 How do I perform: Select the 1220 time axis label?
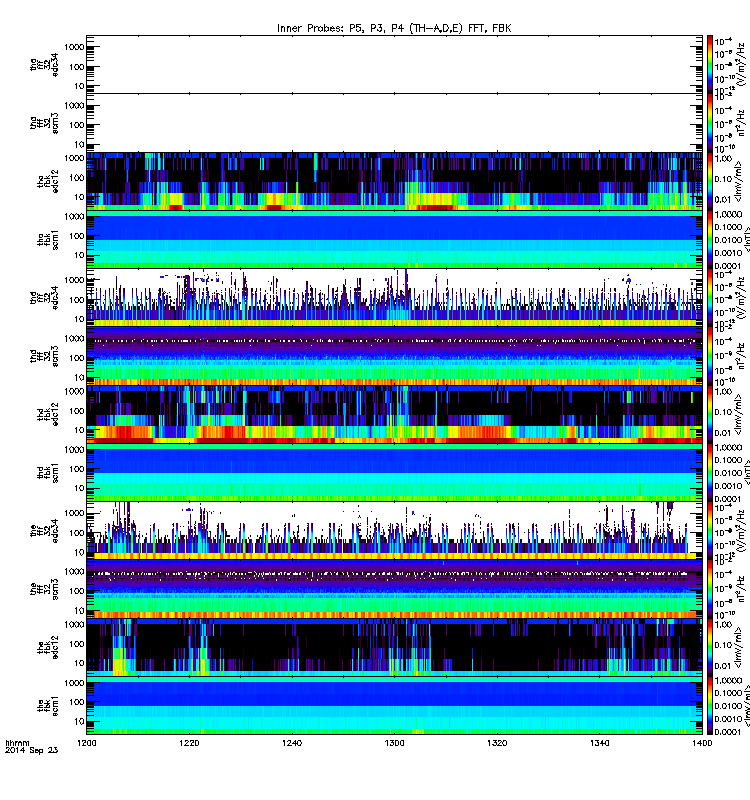coord(189,743)
